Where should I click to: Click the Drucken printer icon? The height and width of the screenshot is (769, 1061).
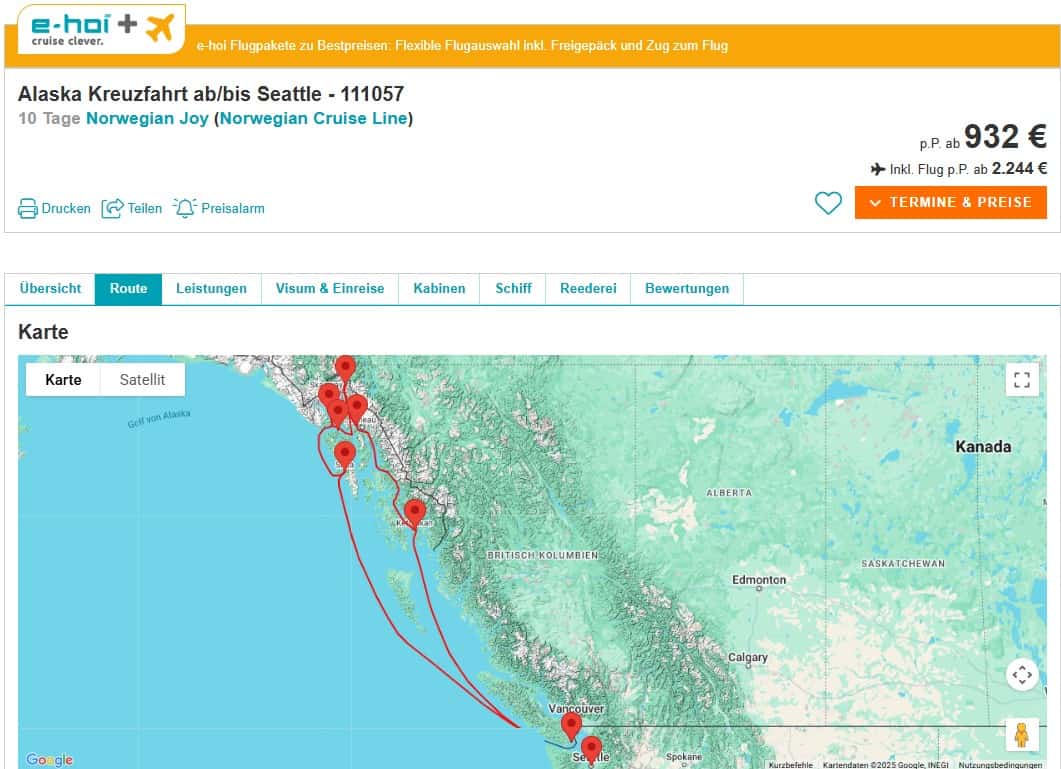coord(28,208)
